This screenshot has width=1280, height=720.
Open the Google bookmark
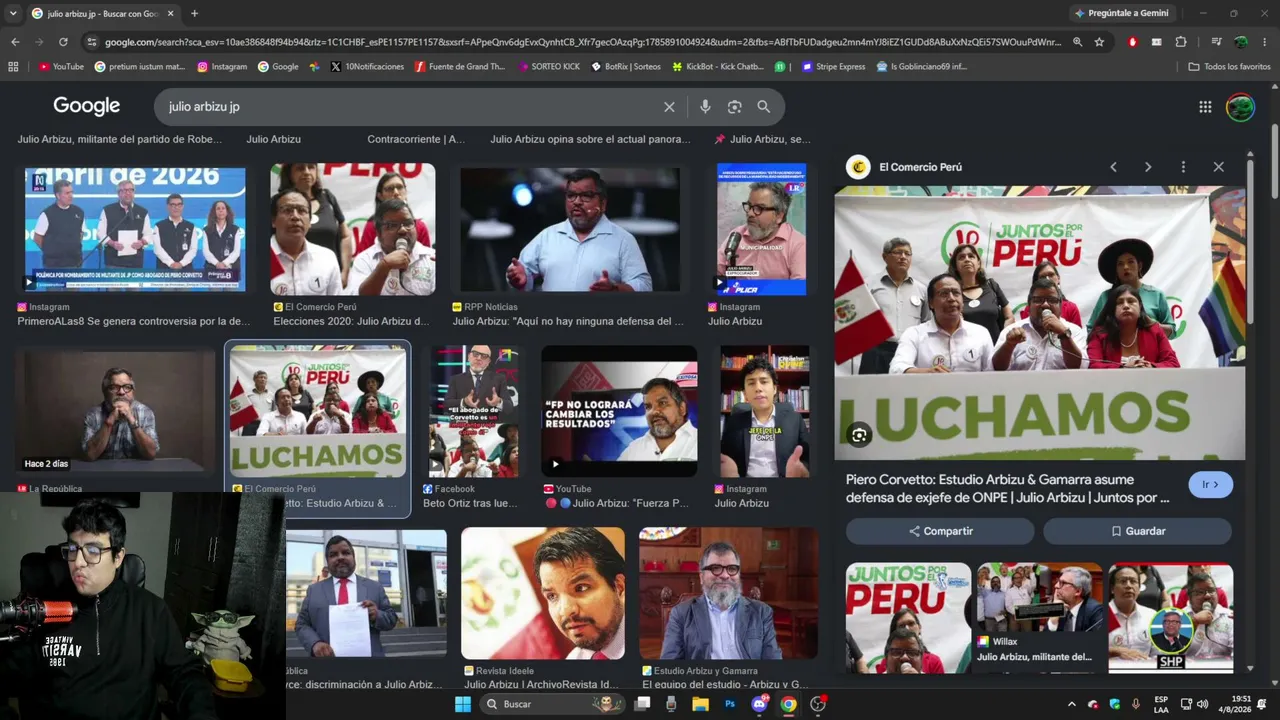(278, 67)
